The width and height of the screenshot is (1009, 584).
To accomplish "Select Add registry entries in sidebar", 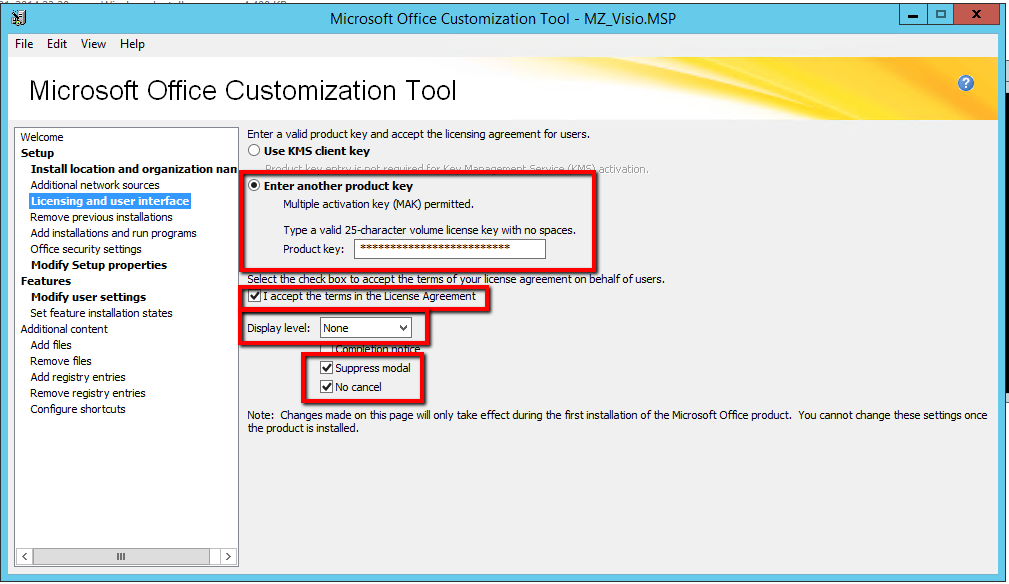I will click(77, 377).
